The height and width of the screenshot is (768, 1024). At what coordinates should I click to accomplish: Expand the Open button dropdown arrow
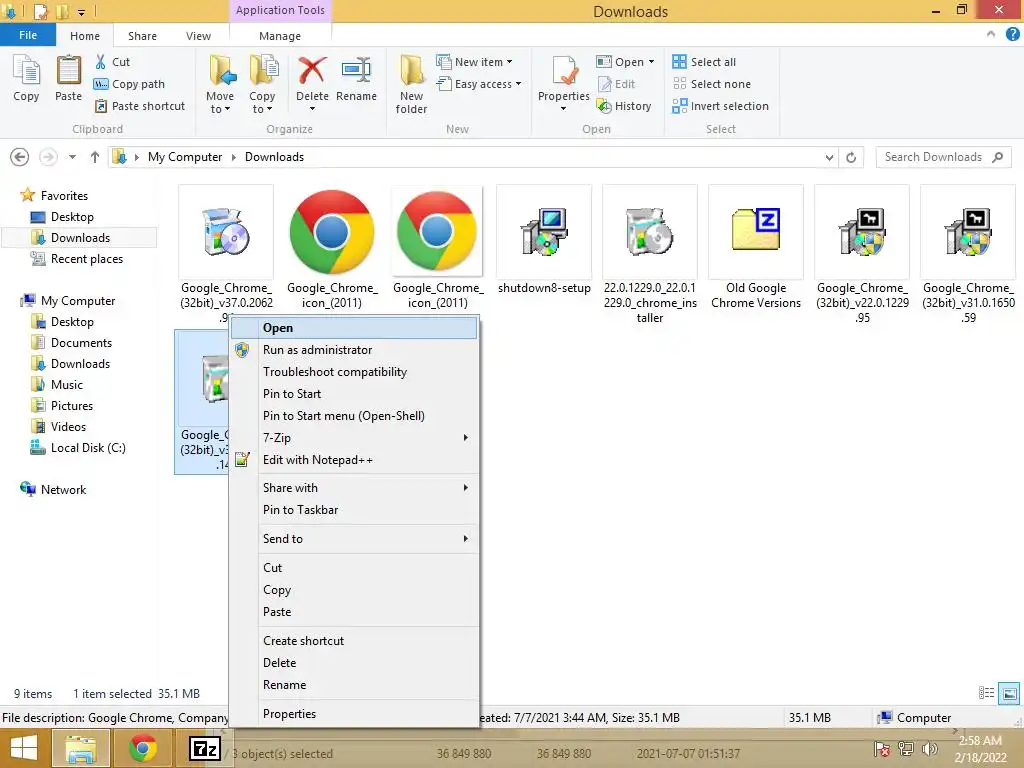(x=651, y=62)
